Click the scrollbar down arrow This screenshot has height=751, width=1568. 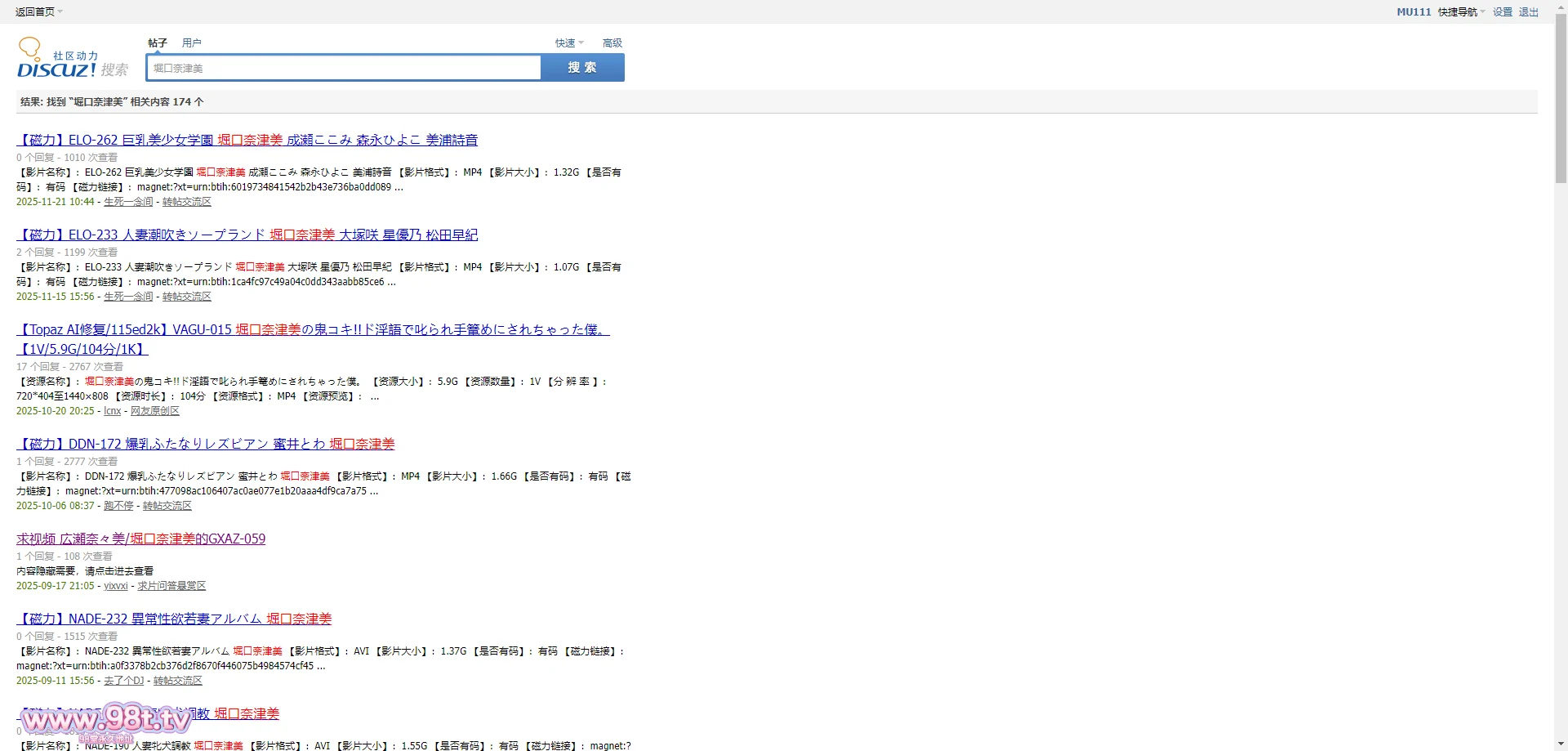pos(1561,744)
